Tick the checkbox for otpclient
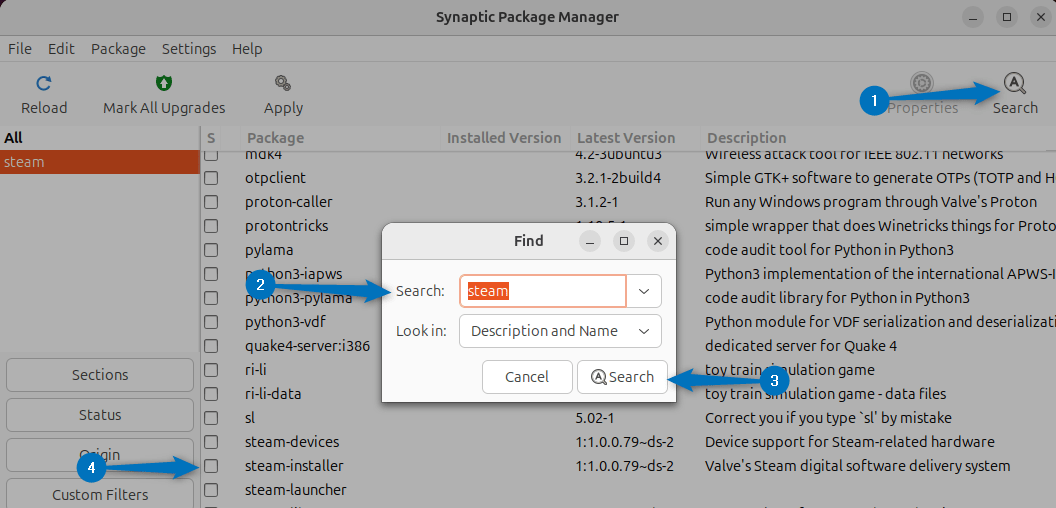The image size is (1056, 508). tap(211, 178)
